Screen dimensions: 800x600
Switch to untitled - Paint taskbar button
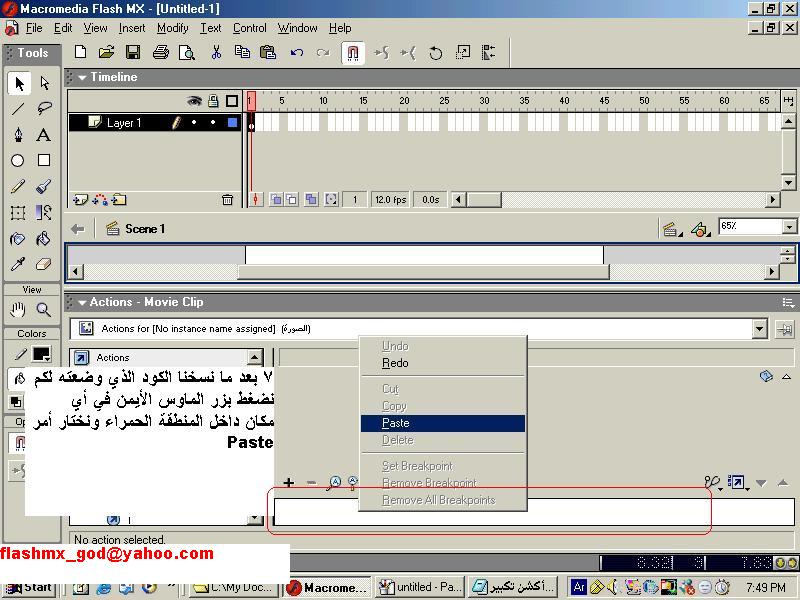421,587
